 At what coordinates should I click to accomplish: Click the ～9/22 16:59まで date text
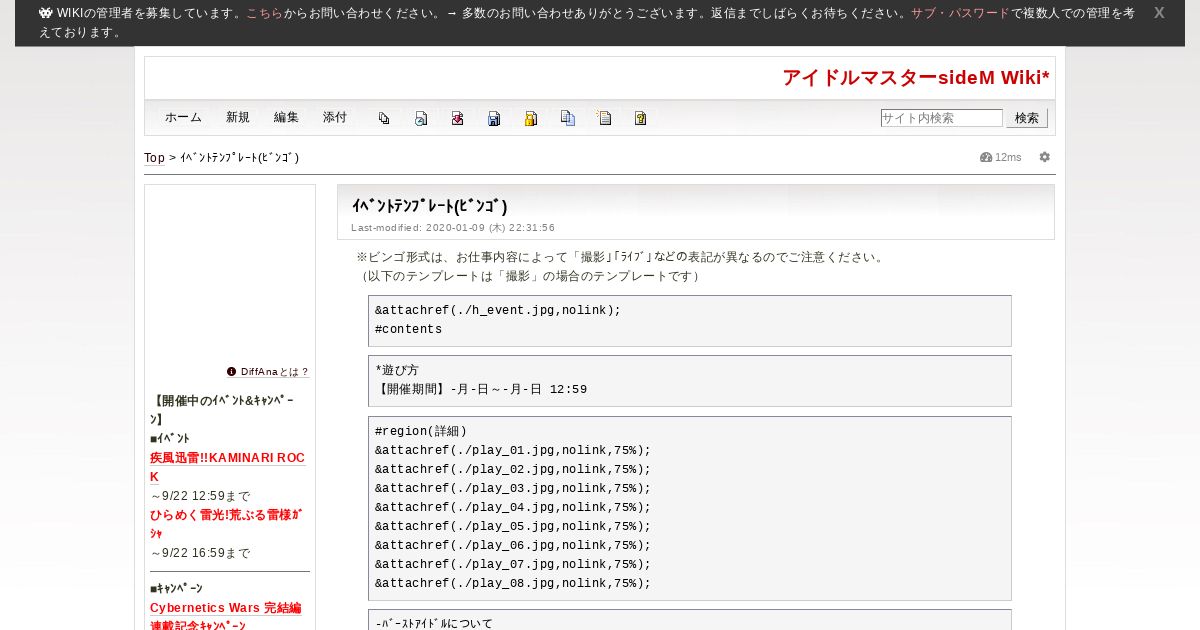[x=200, y=553]
